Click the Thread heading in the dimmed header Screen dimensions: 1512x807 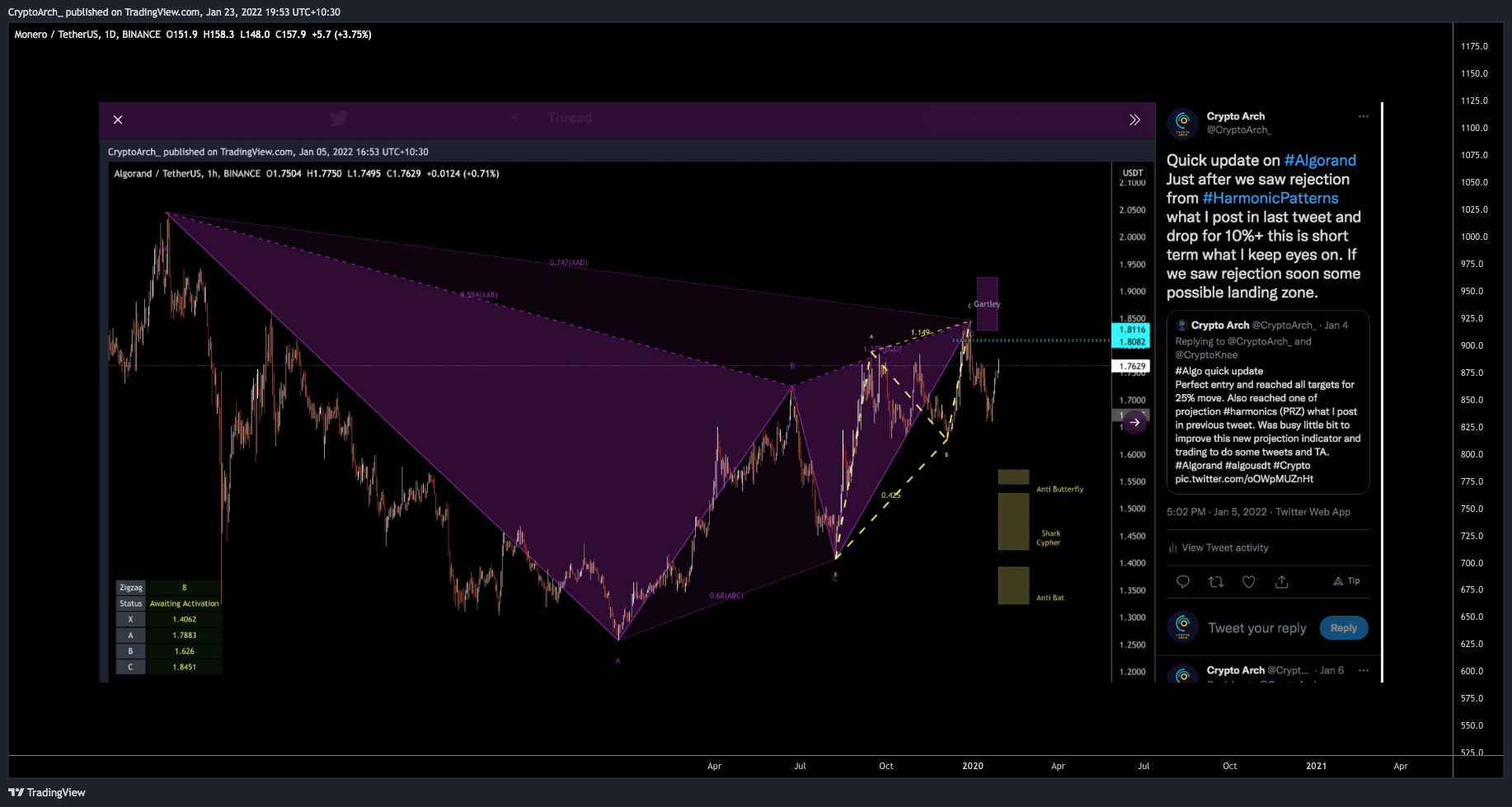coord(570,118)
